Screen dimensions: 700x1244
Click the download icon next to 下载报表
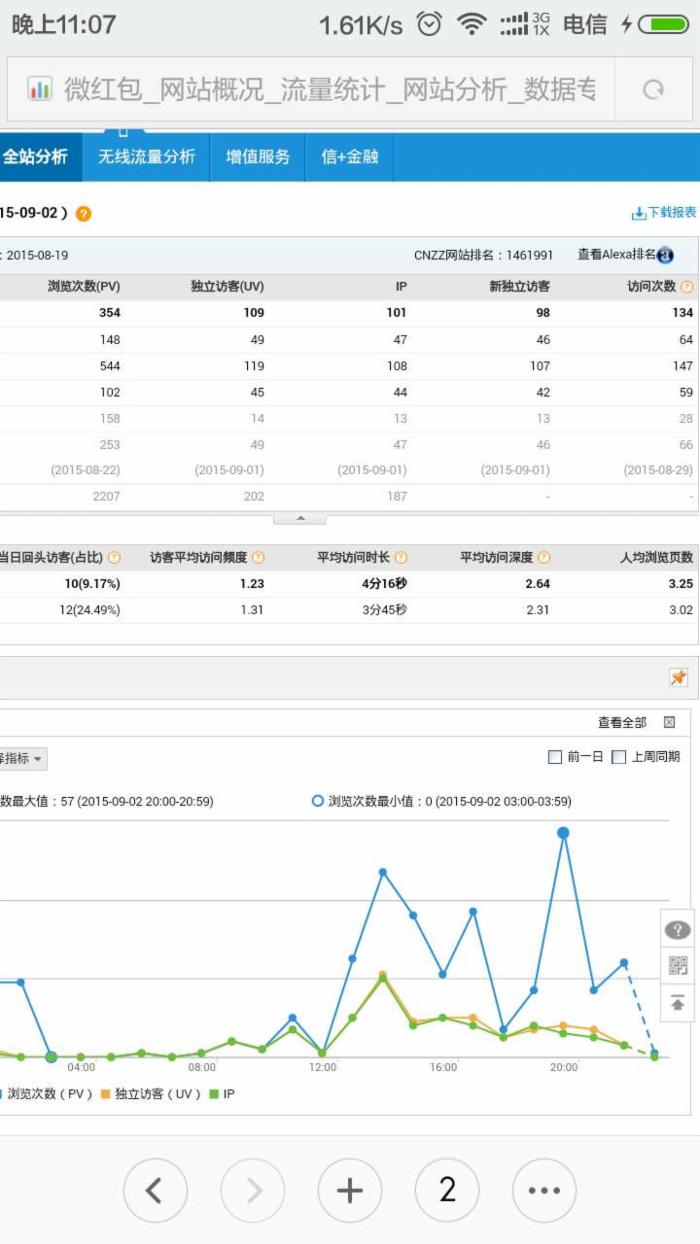tap(638, 214)
